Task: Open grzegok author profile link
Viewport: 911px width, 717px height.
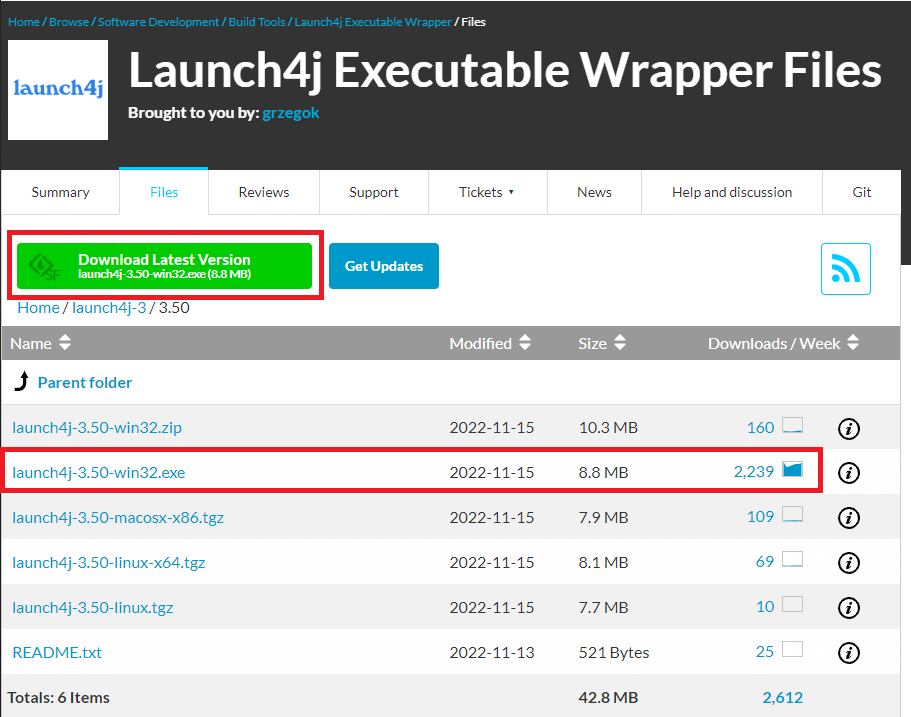Action: click(x=291, y=113)
